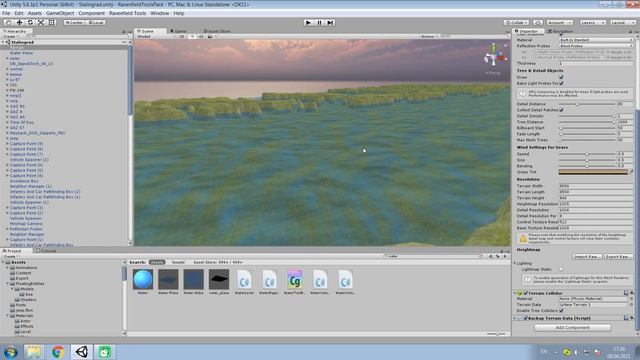Open the Material dropdown in Inspector
The image size is (640, 360).
596,40
